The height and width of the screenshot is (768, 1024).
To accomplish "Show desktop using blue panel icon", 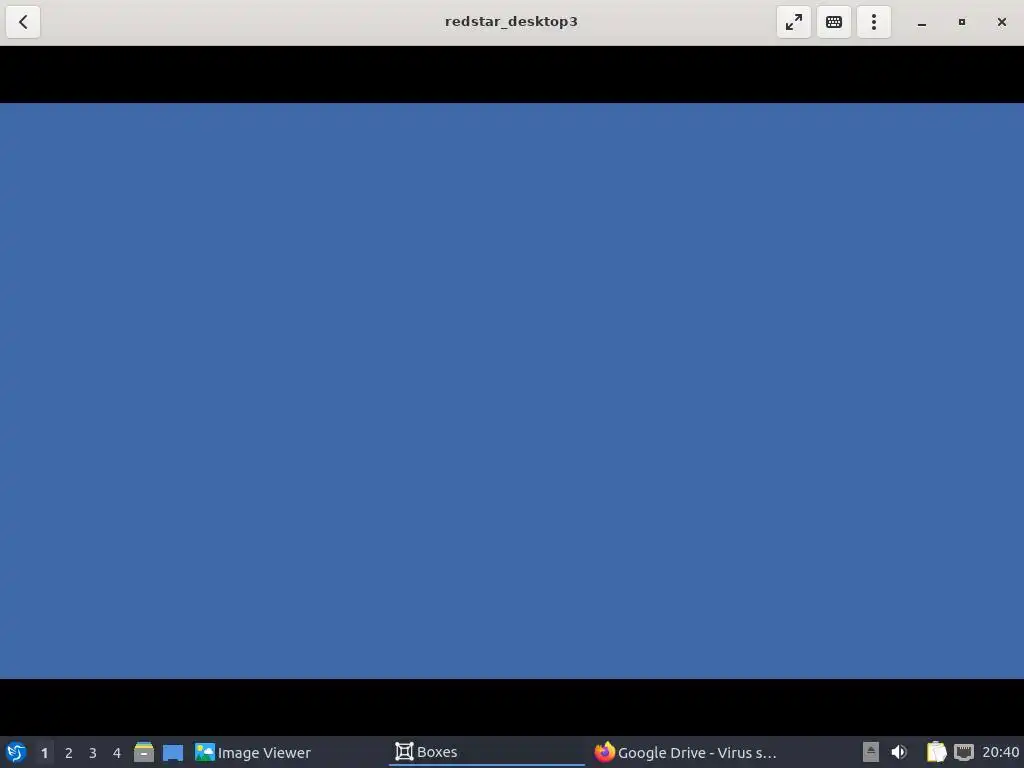I will pos(172,752).
